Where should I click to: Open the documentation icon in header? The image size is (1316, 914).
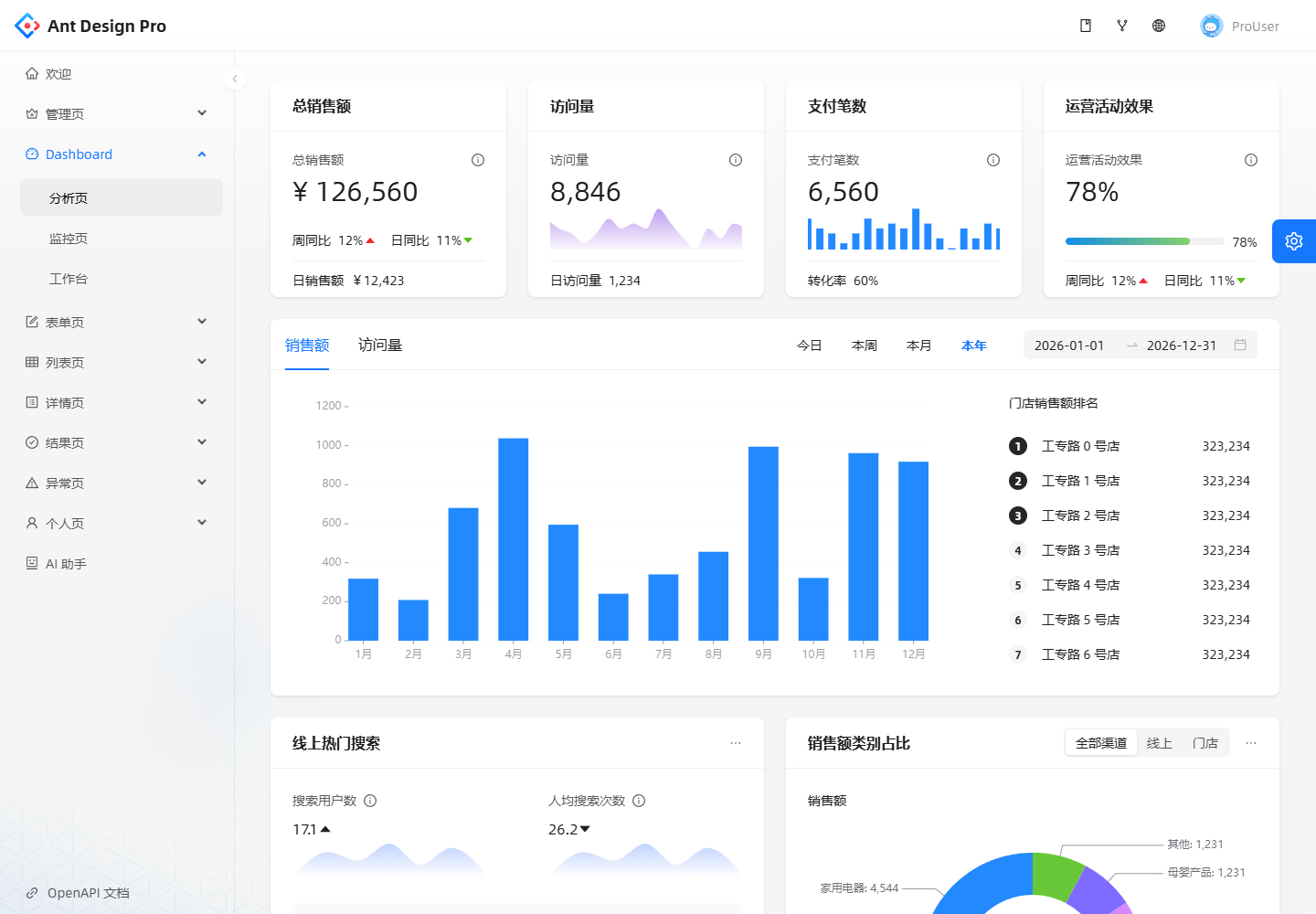tap(1086, 26)
